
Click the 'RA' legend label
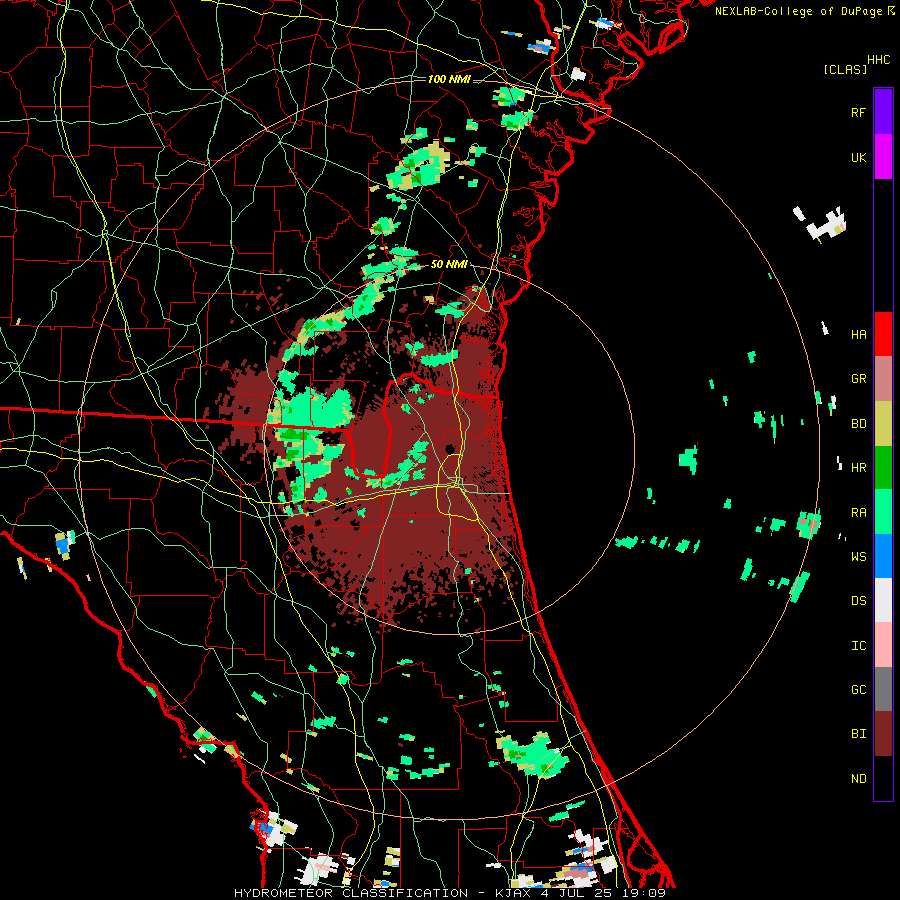pyautogui.click(x=859, y=513)
